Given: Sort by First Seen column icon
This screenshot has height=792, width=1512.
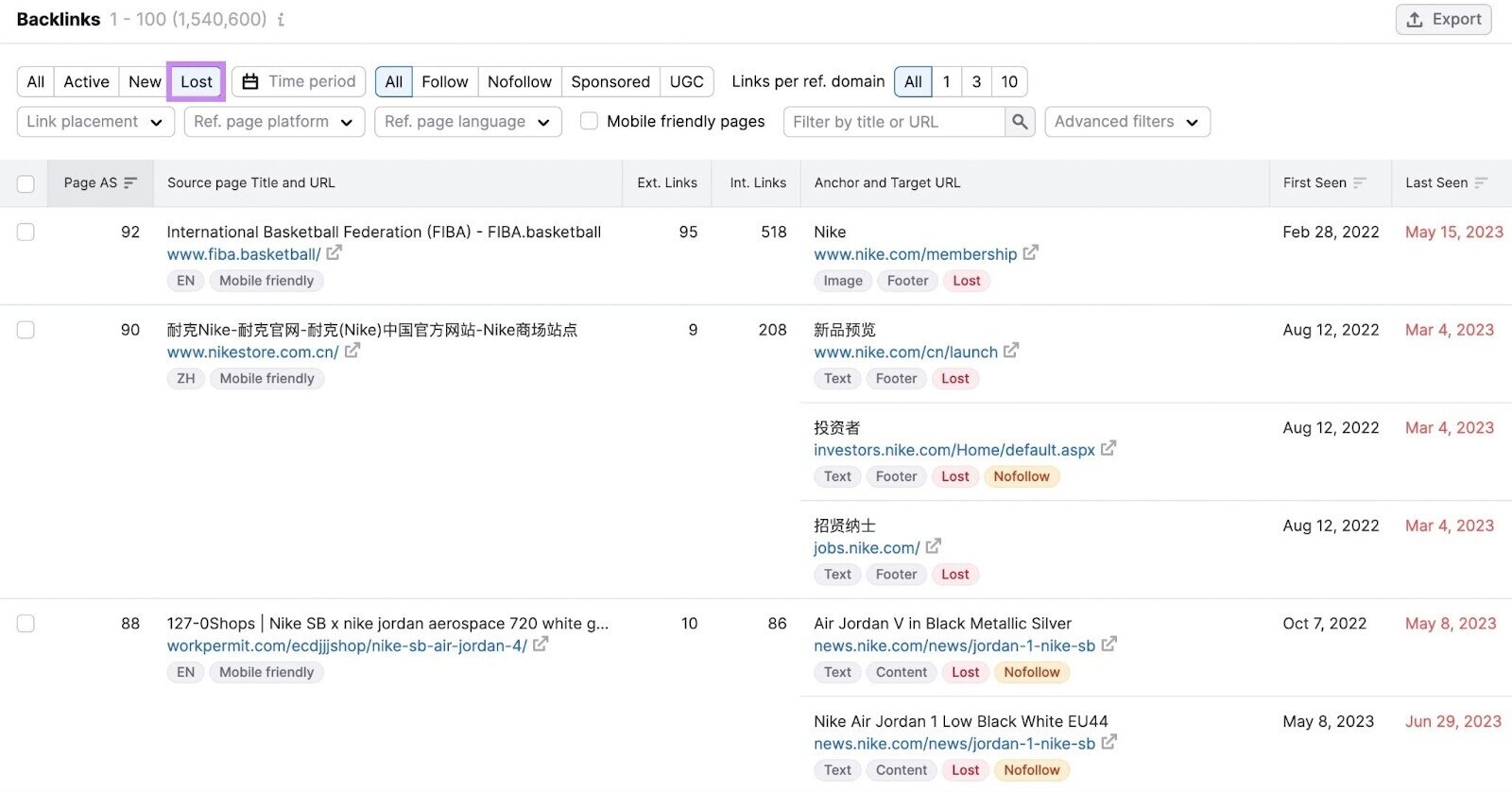Looking at the screenshot, I should (x=1360, y=183).
